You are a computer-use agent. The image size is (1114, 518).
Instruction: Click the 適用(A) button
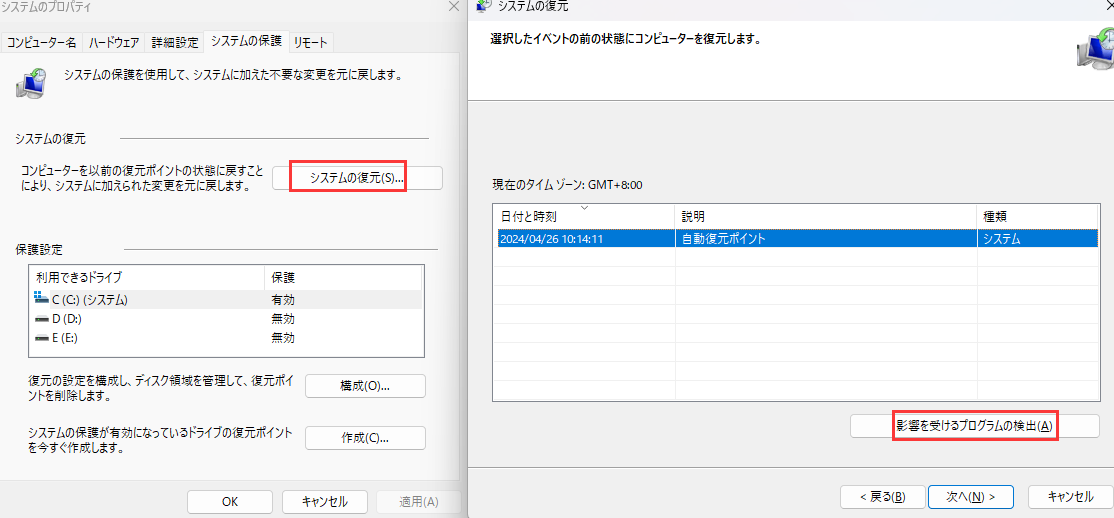tap(418, 502)
